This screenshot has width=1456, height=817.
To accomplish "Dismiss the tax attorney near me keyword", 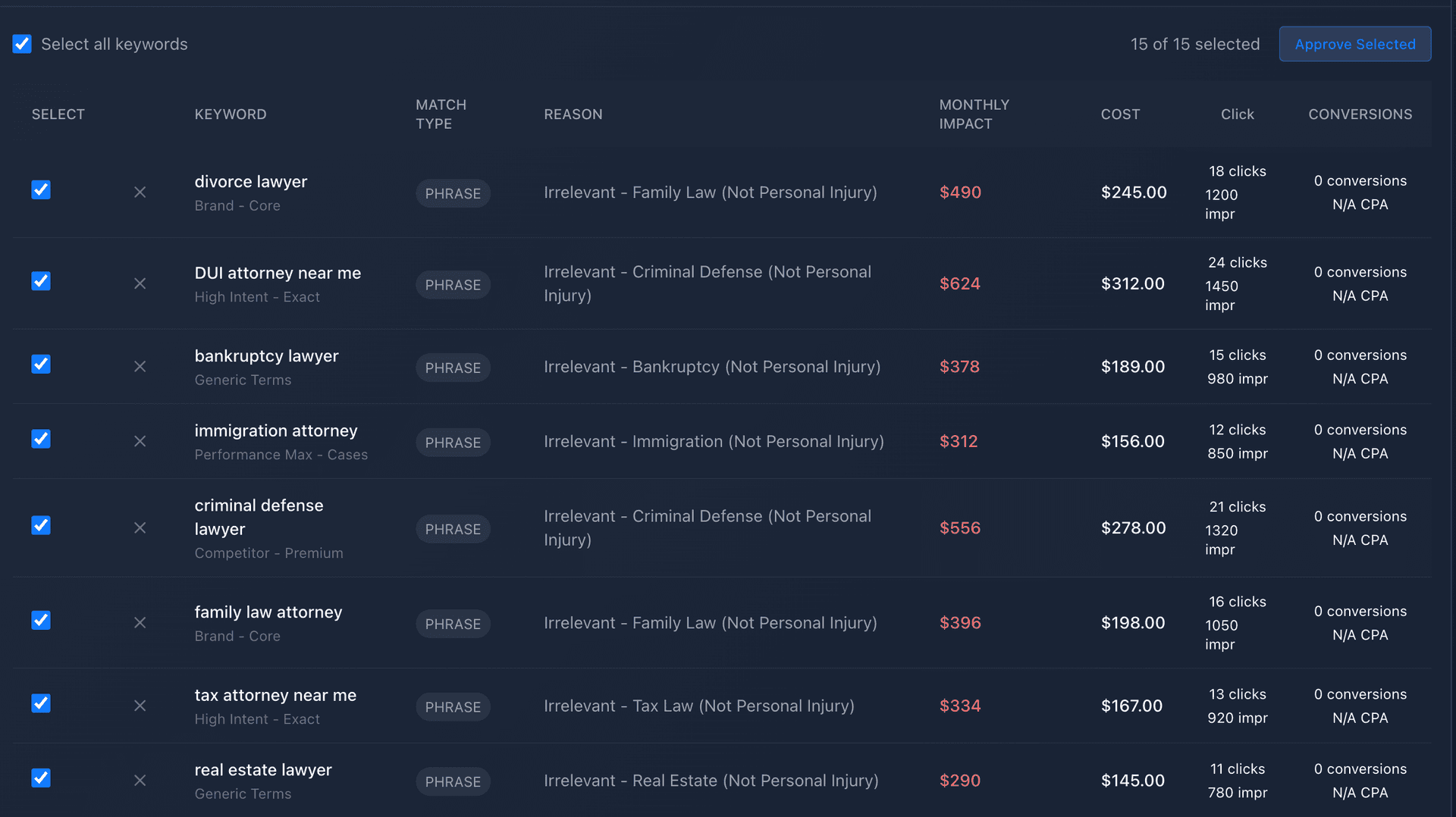I will tap(140, 706).
